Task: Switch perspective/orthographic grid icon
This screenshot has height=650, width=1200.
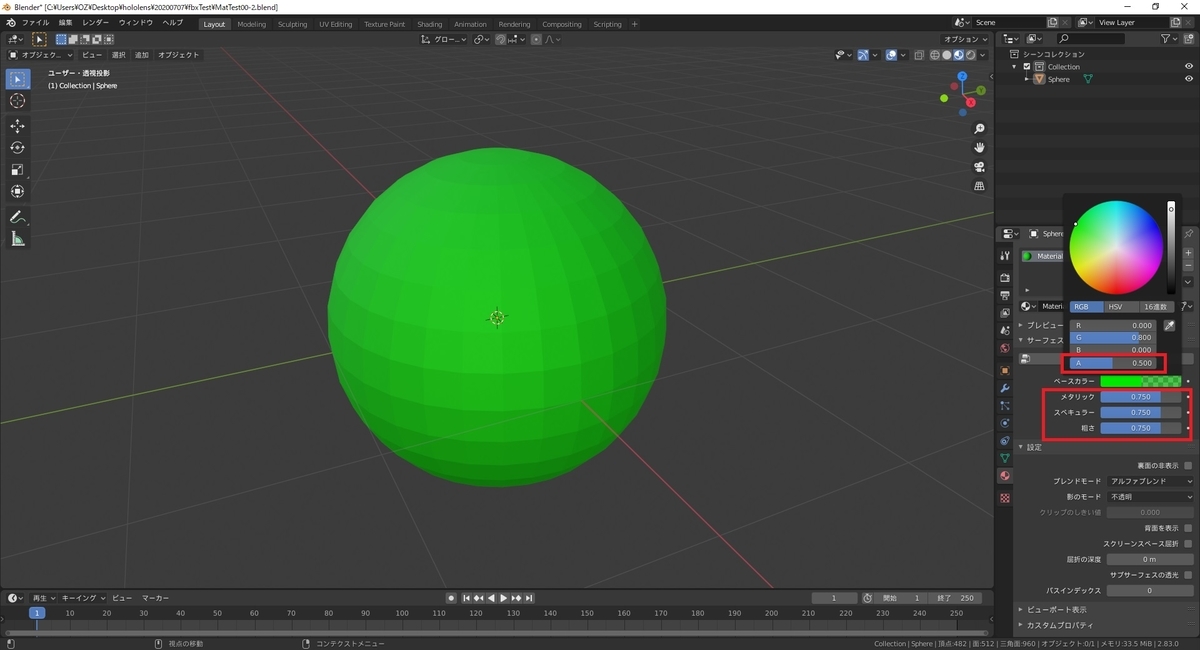Action: (979, 186)
